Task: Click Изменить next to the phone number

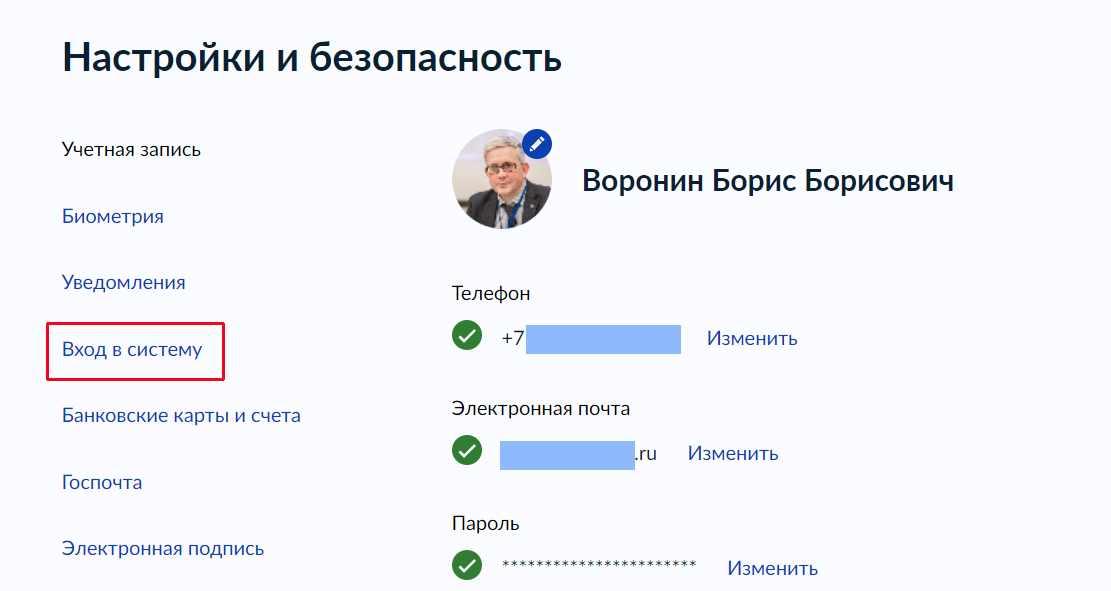Action: (752, 338)
